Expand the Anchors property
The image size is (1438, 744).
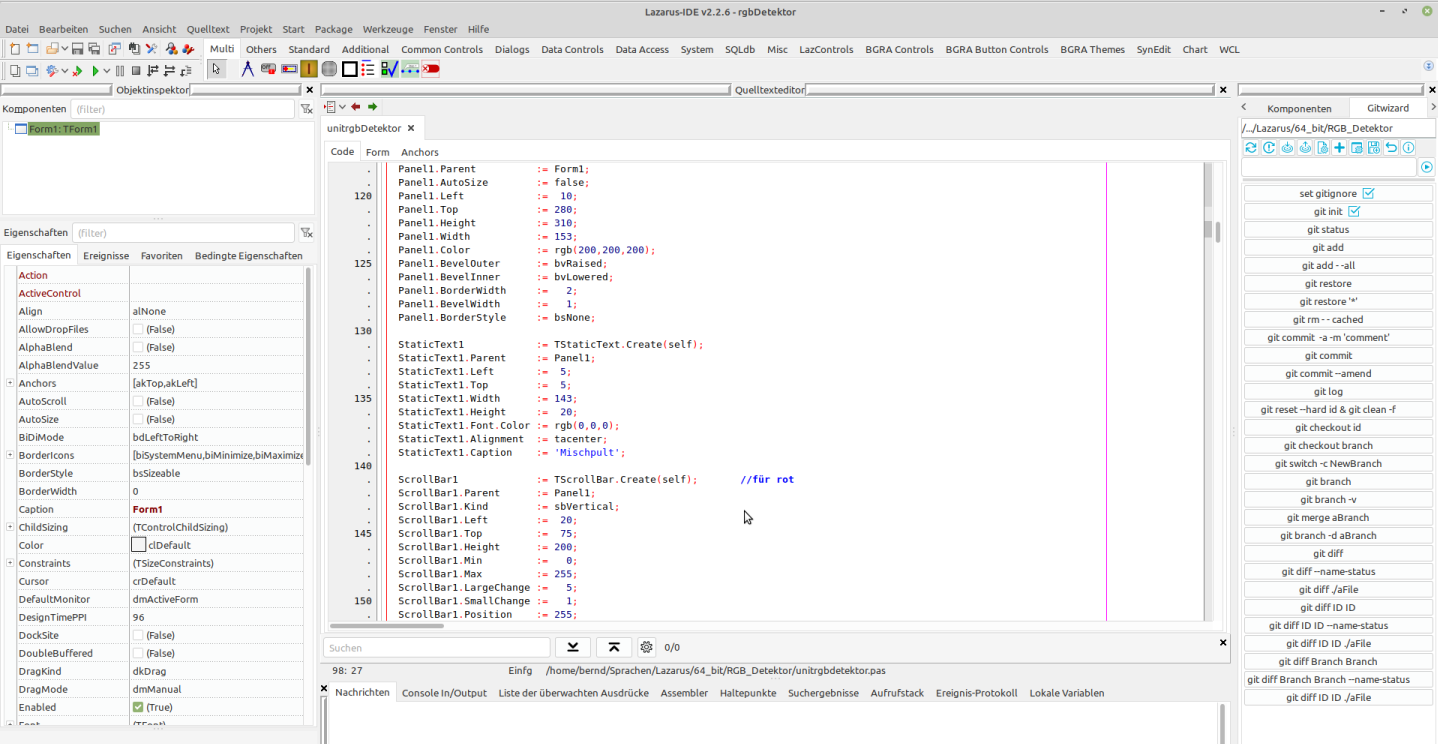point(10,383)
